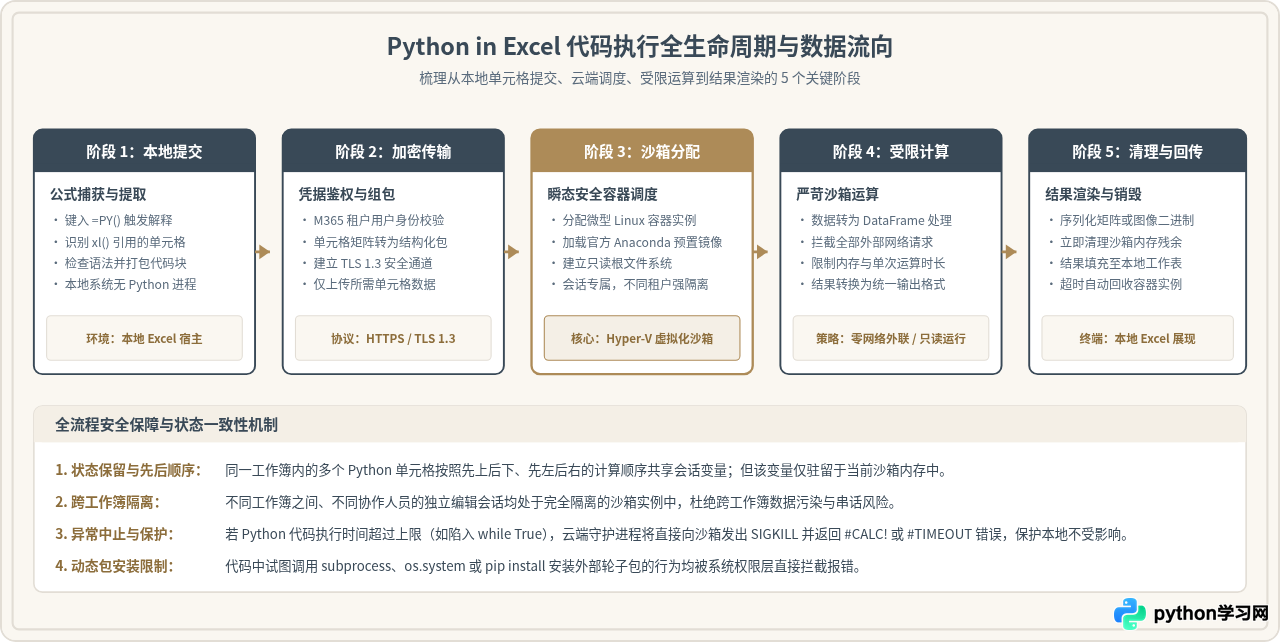The image size is (1280, 642).
Task: Click bullet 单元格矩阵转为结构化包
Action: (380, 242)
